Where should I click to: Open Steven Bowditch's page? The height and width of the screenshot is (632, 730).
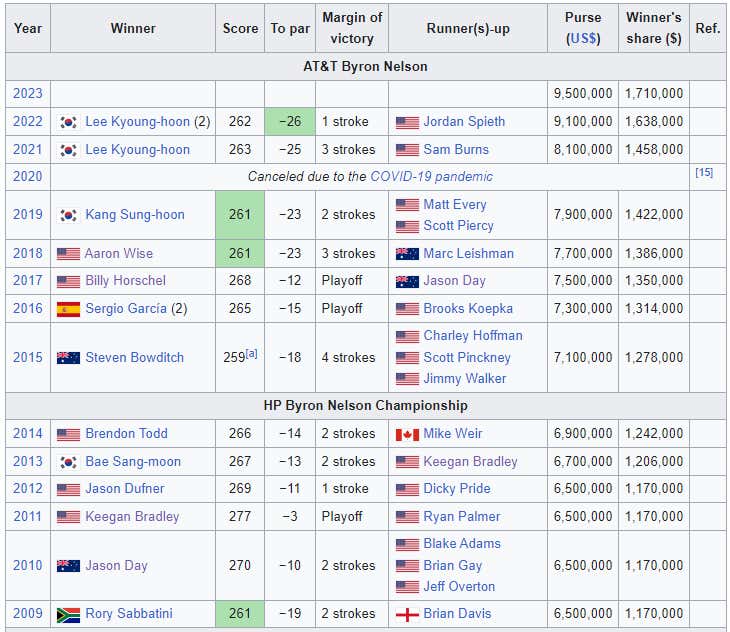click(135, 357)
